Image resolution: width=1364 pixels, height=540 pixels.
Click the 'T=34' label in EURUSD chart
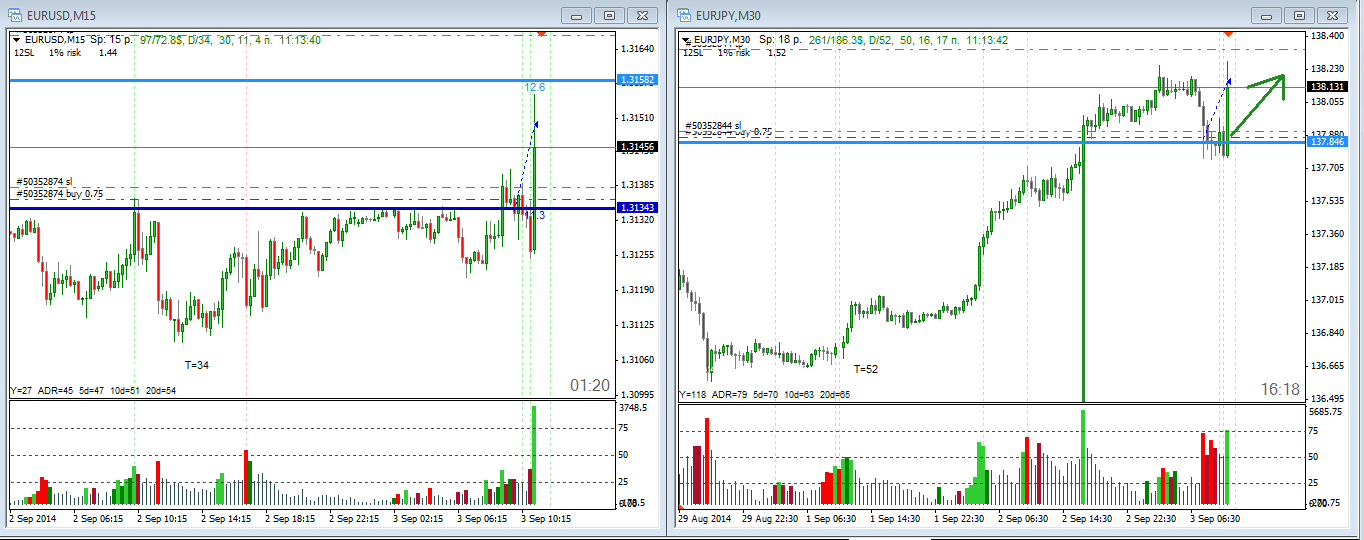[x=197, y=365]
